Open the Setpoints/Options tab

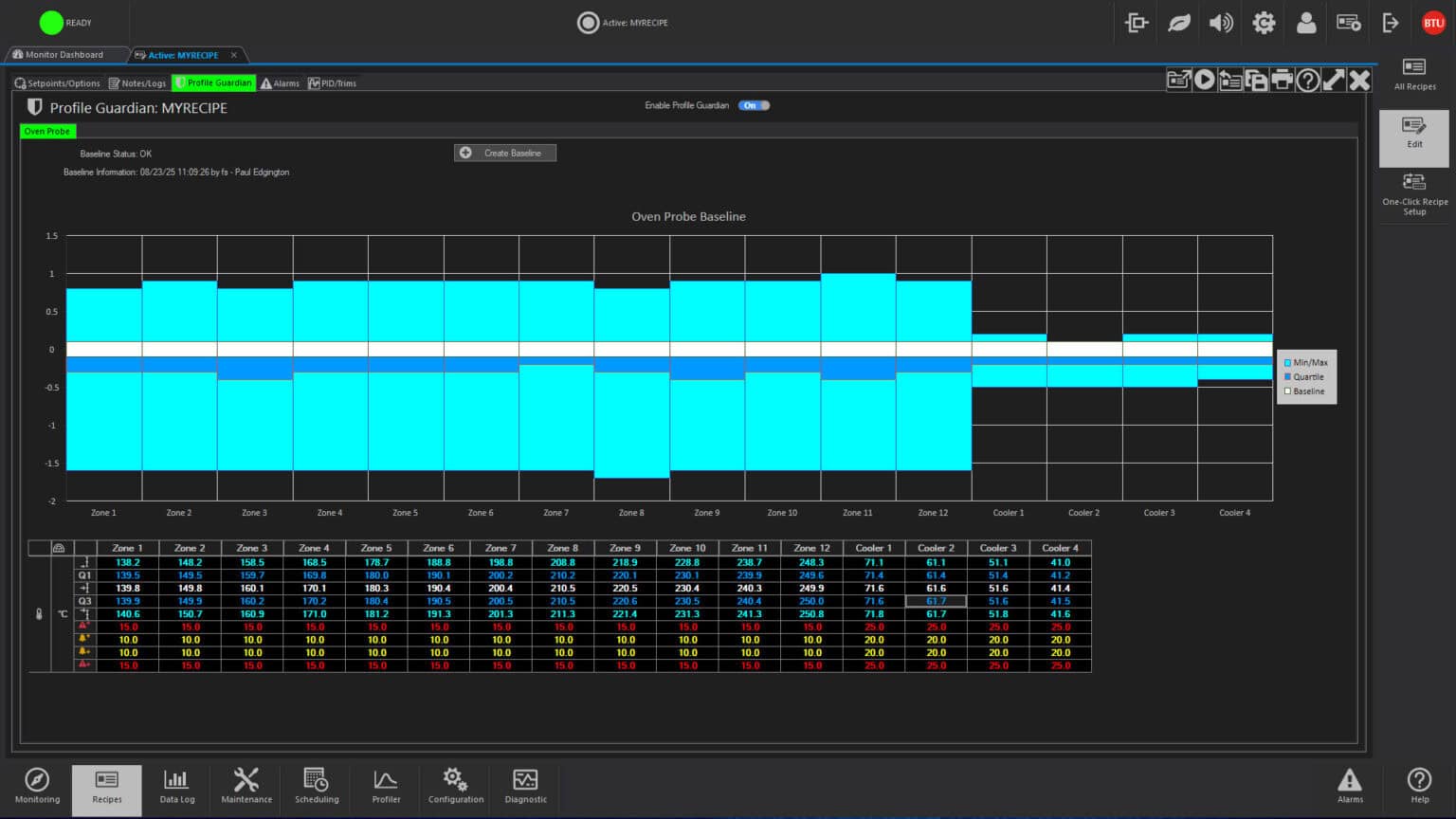pyautogui.click(x=58, y=83)
